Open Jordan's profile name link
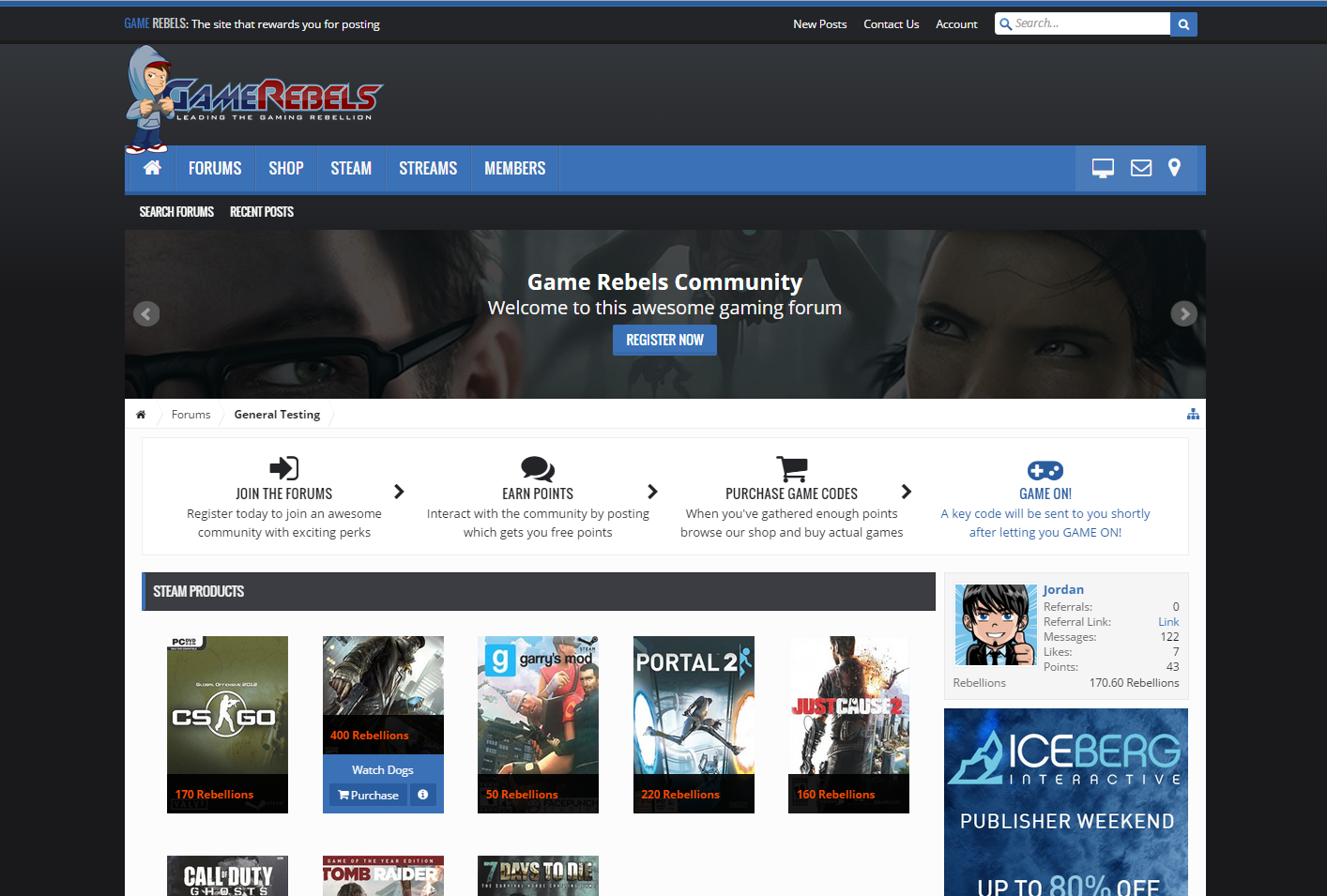The height and width of the screenshot is (896, 1327). click(x=1063, y=589)
